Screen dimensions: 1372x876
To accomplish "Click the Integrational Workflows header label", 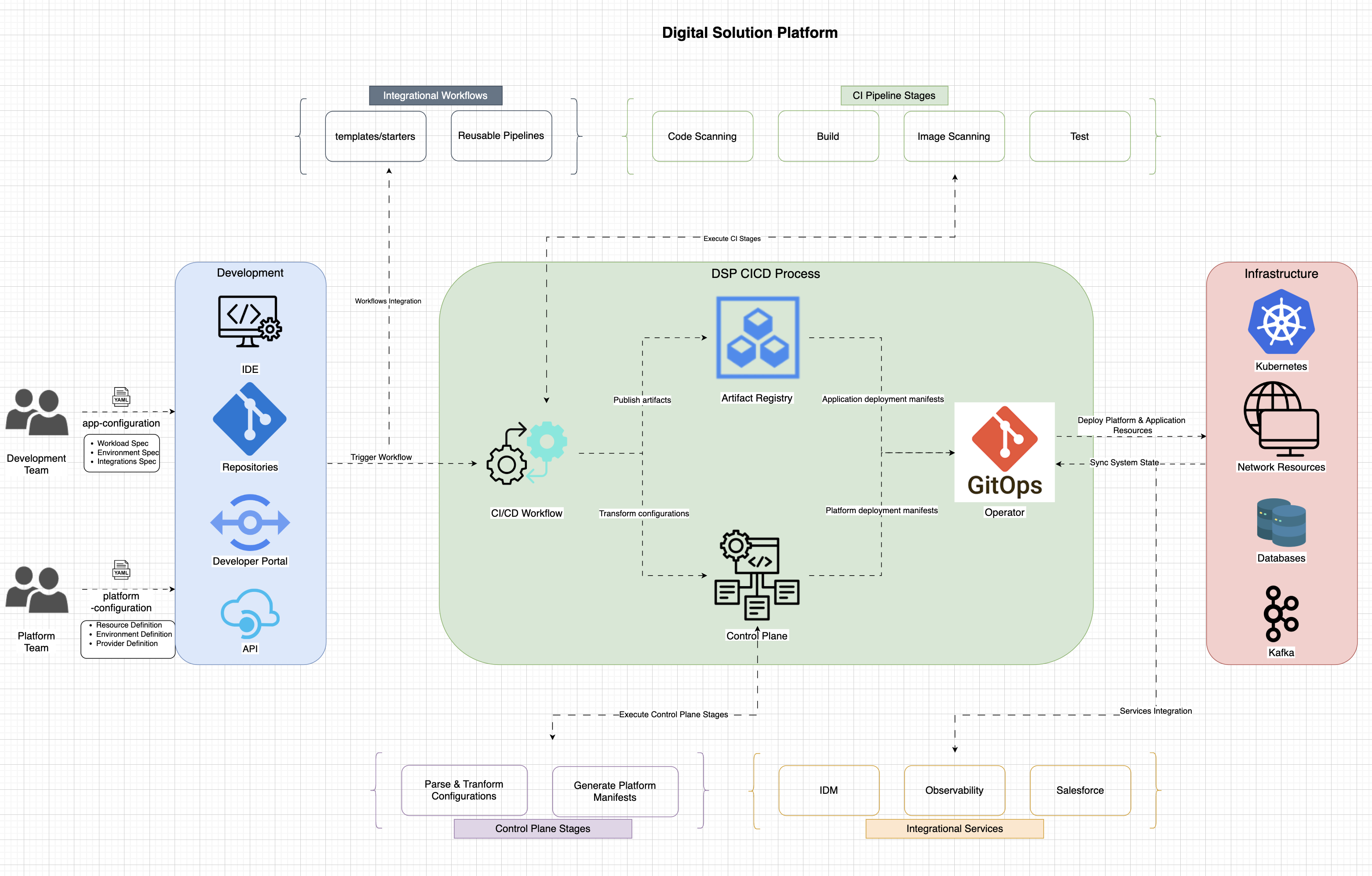I will [x=436, y=95].
